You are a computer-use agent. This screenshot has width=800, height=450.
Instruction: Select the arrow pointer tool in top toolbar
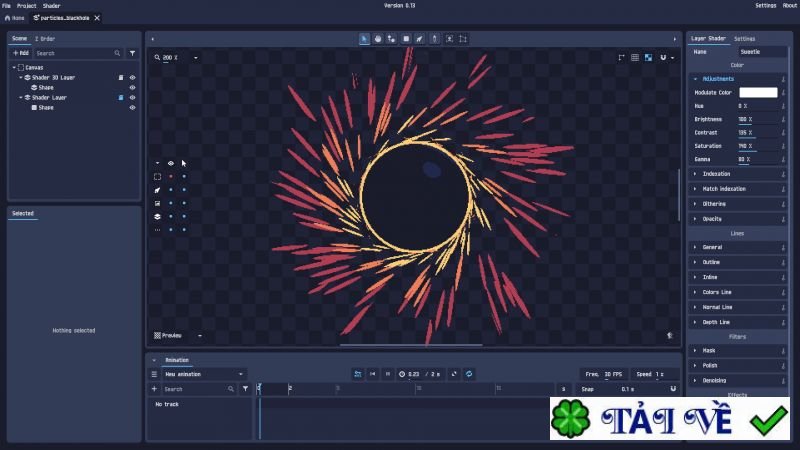(364, 39)
